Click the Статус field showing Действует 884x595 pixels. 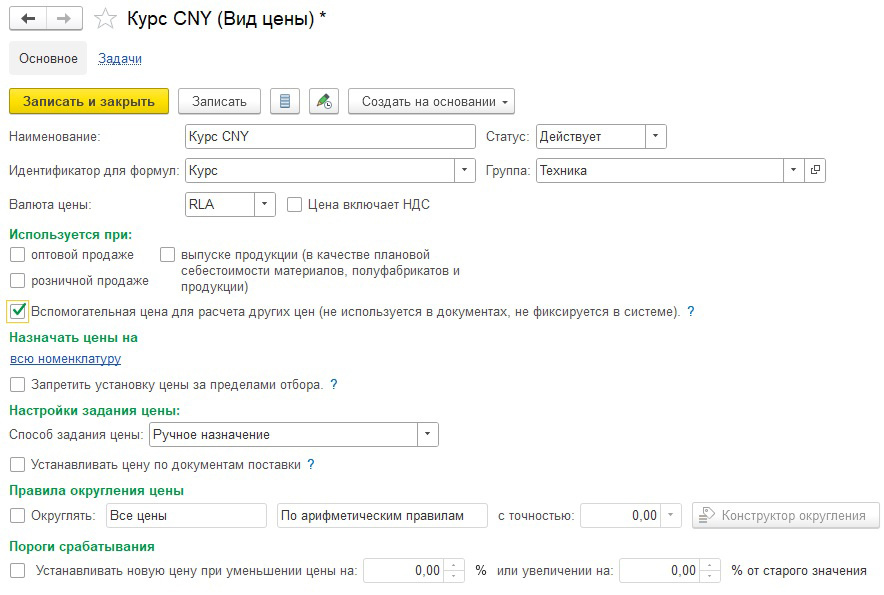[x=591, y=136]
